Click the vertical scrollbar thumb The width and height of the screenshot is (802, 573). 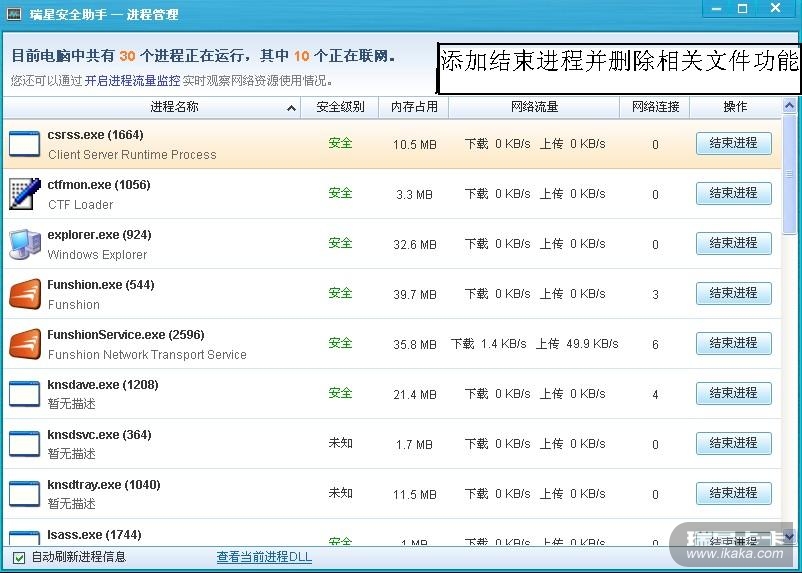[x=790, y=174]
